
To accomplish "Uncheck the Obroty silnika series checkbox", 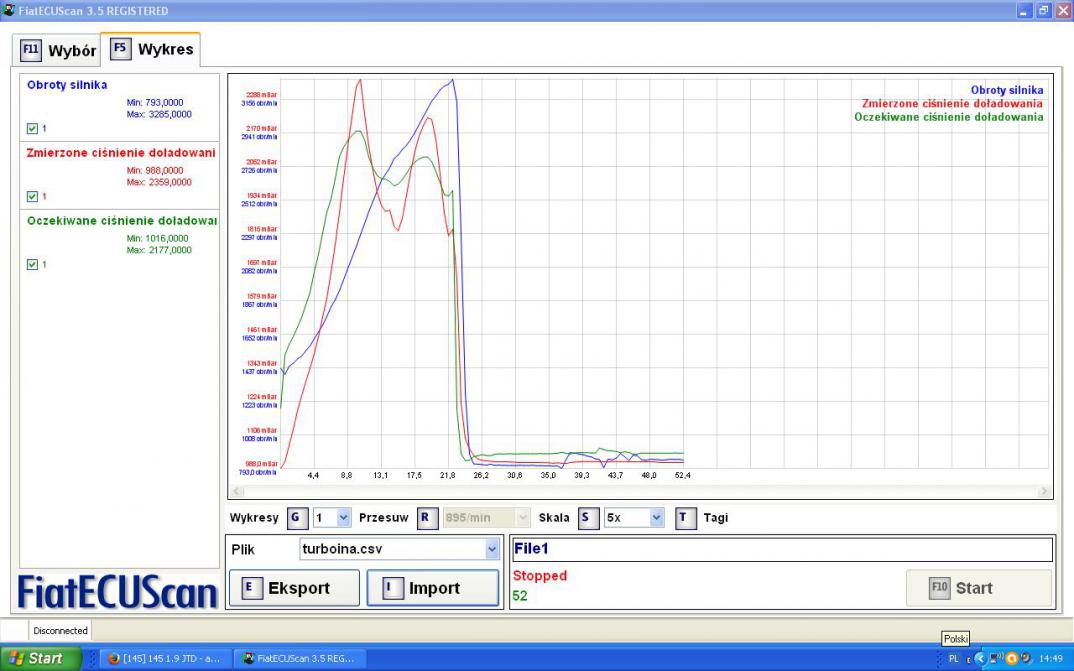I will tap(33, 128).
